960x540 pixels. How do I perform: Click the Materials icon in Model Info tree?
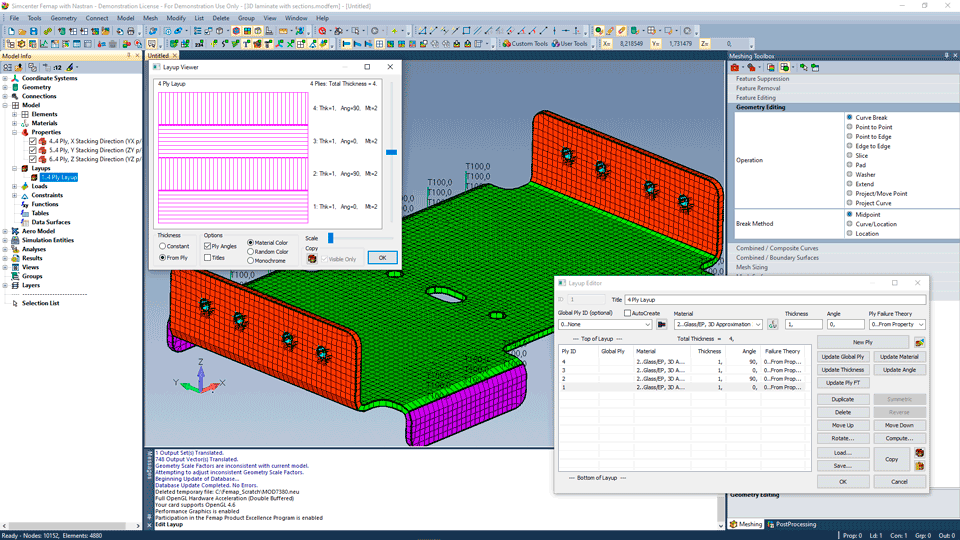coord(25,123)
